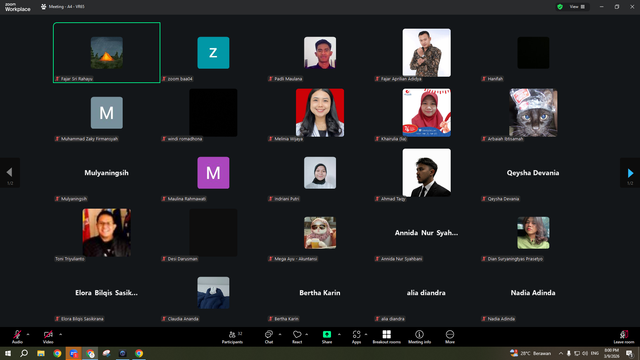
Task: Click the system tray volume icon
Action: [x=585, y=353]
